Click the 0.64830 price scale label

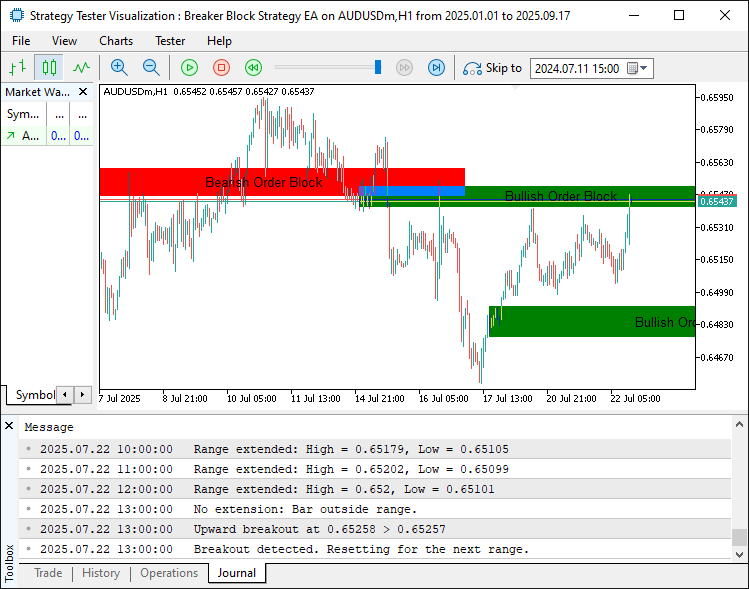click(717, 324)
